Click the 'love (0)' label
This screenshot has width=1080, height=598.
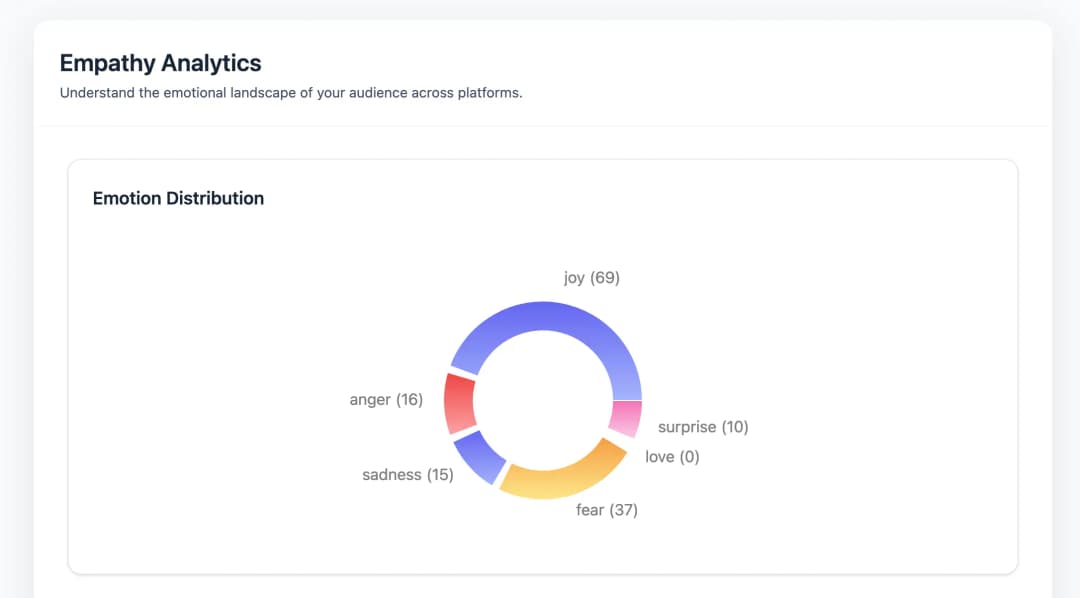click(x=673, y=456)
